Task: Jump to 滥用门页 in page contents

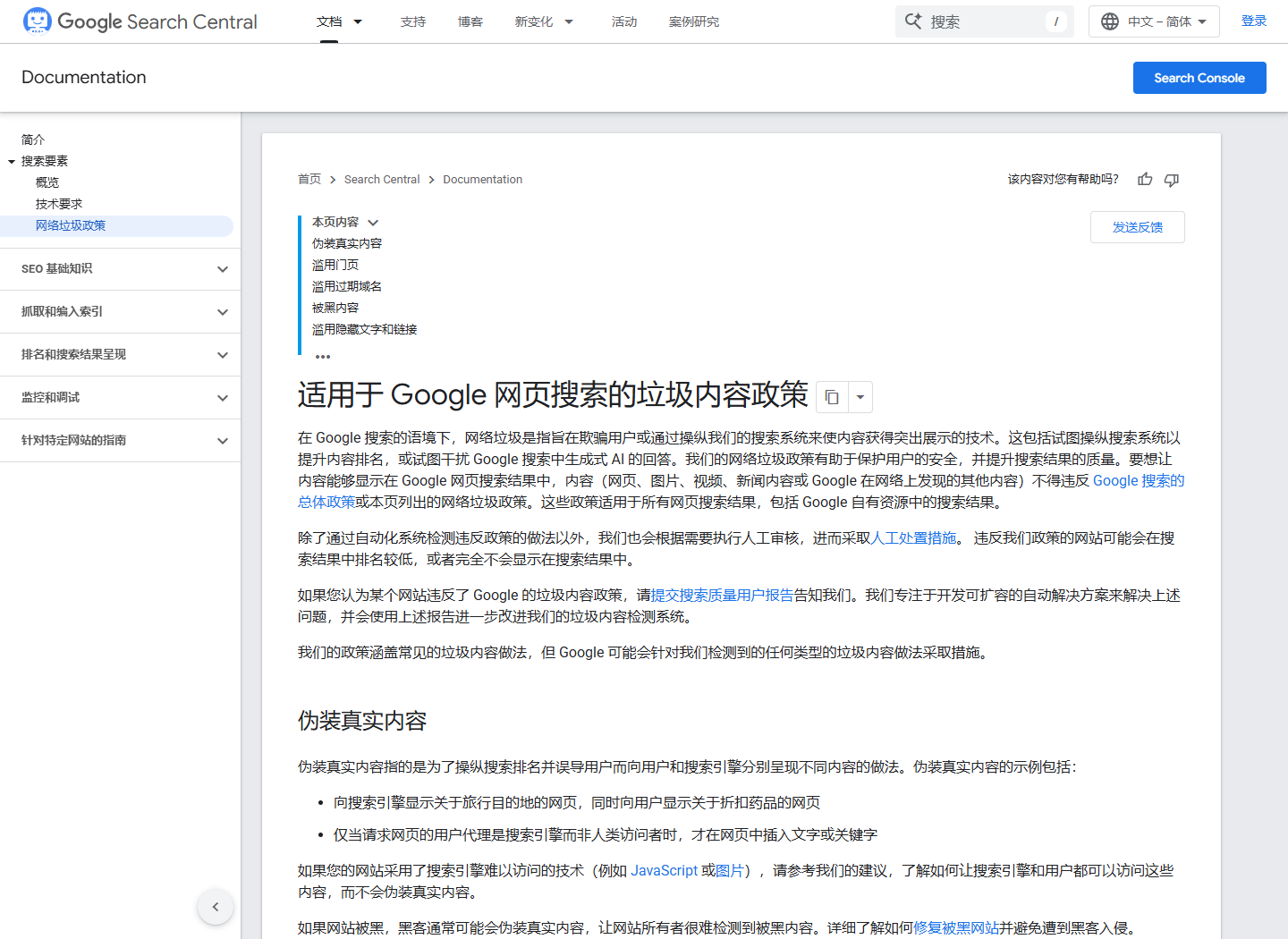Action: pyautogui.click(x=335, y=265)
